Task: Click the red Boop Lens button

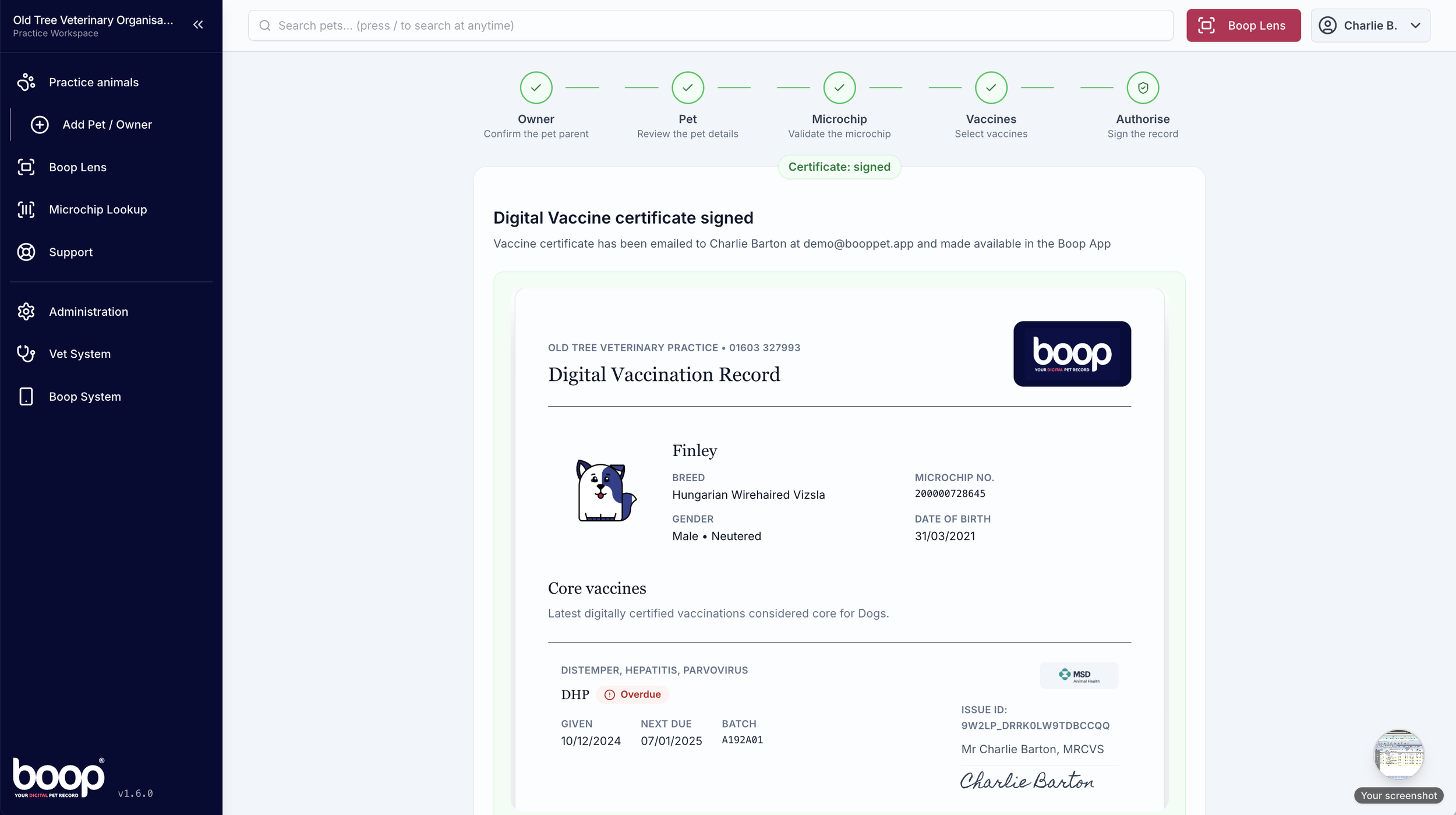Action: tap(1243, 26)
